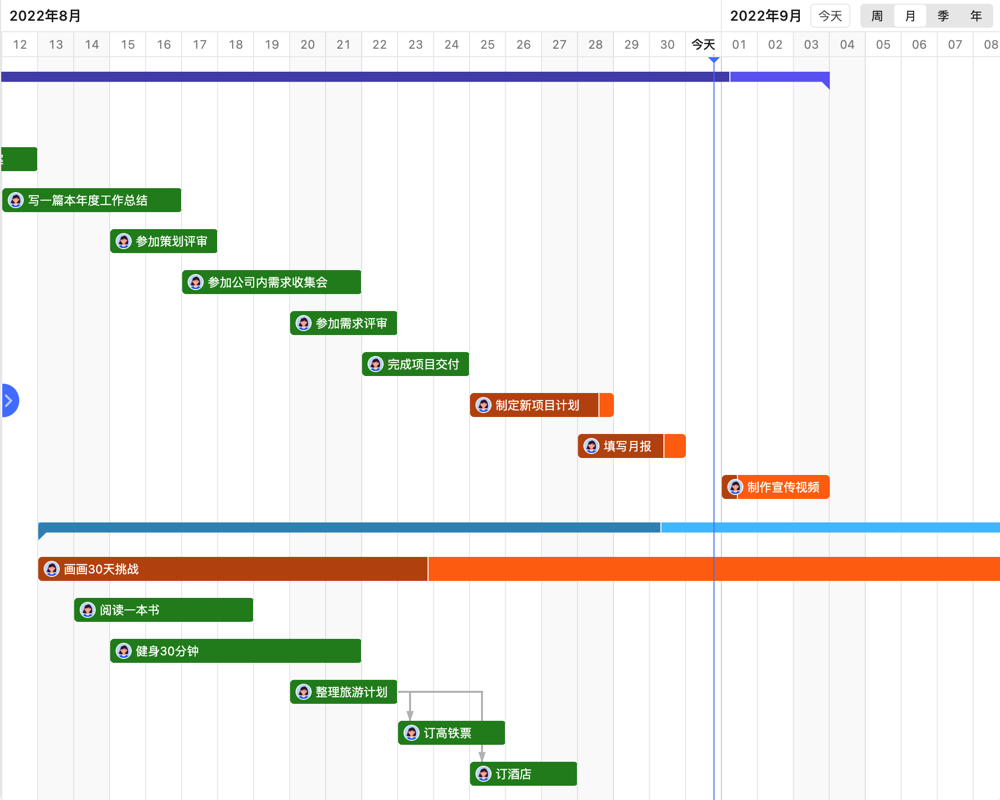Screen dimensions: 1000x800
Task: Click avatar icon on 订酒店 task
Action: coord(484,774)
